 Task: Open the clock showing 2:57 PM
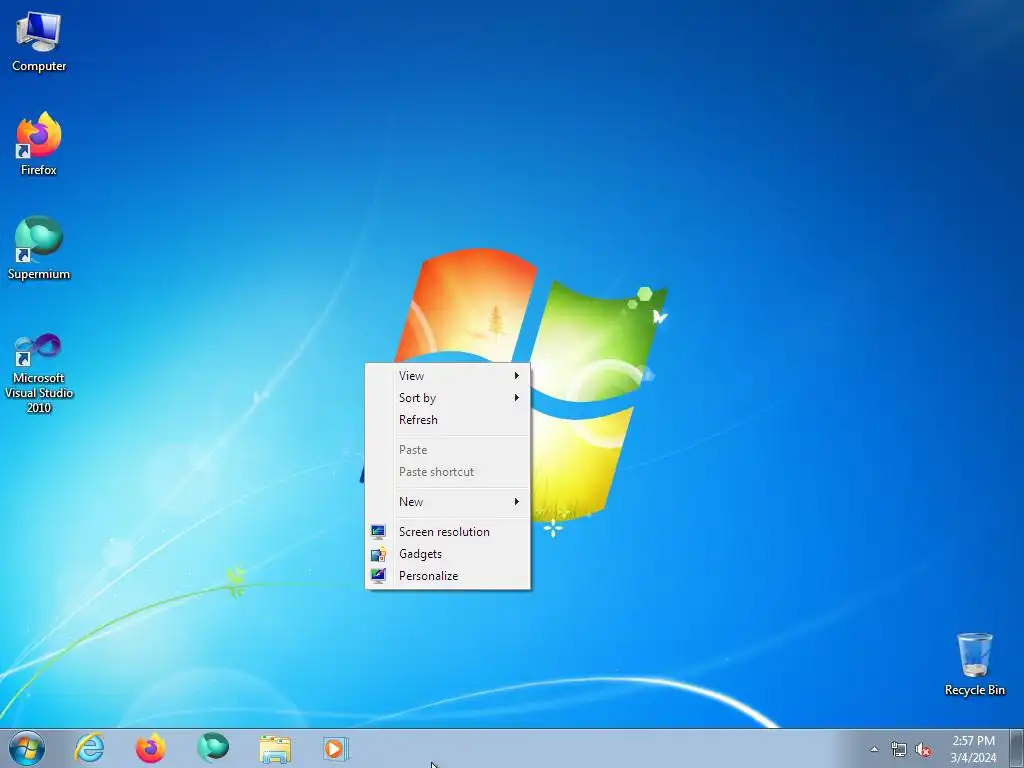click(x=973, y=749)
